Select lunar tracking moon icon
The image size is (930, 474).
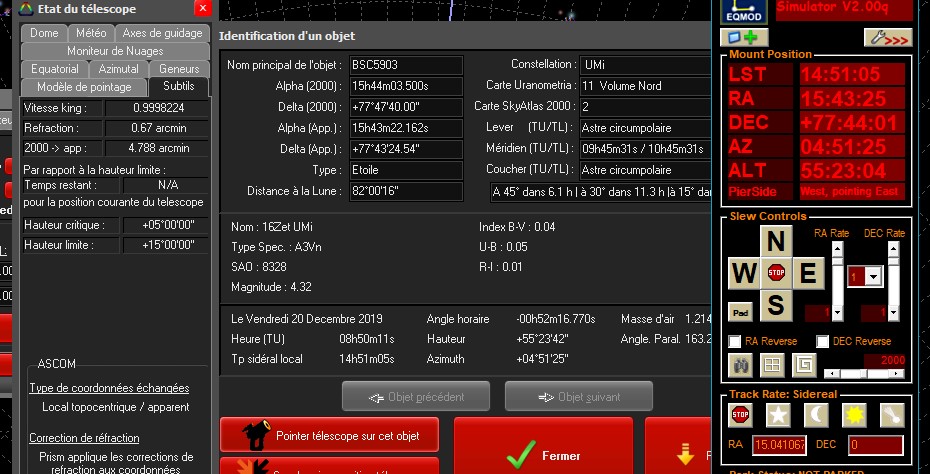pyautogui.click(x=815, y=415)
